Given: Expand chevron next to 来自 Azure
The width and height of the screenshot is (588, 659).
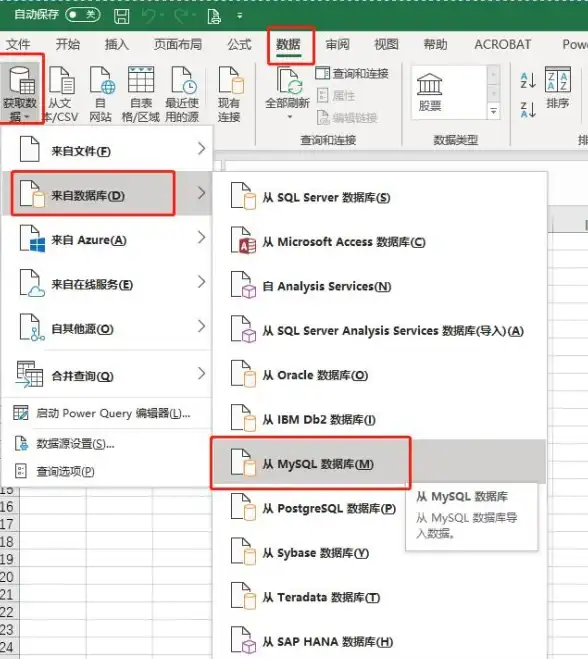Looking at the screenshot, I should click(202, 237).
